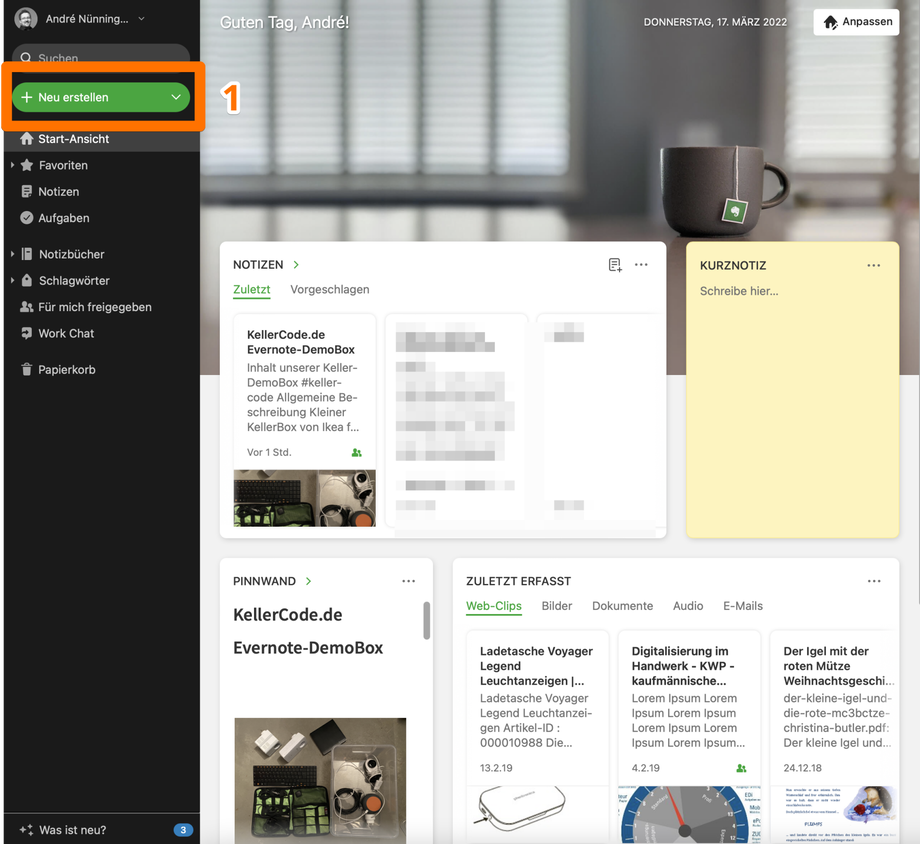Image resolution: width=920 pixels, height=844 pixels.
Task: Click shared icon on Digitalisierung card
Action: pos(742,768)
